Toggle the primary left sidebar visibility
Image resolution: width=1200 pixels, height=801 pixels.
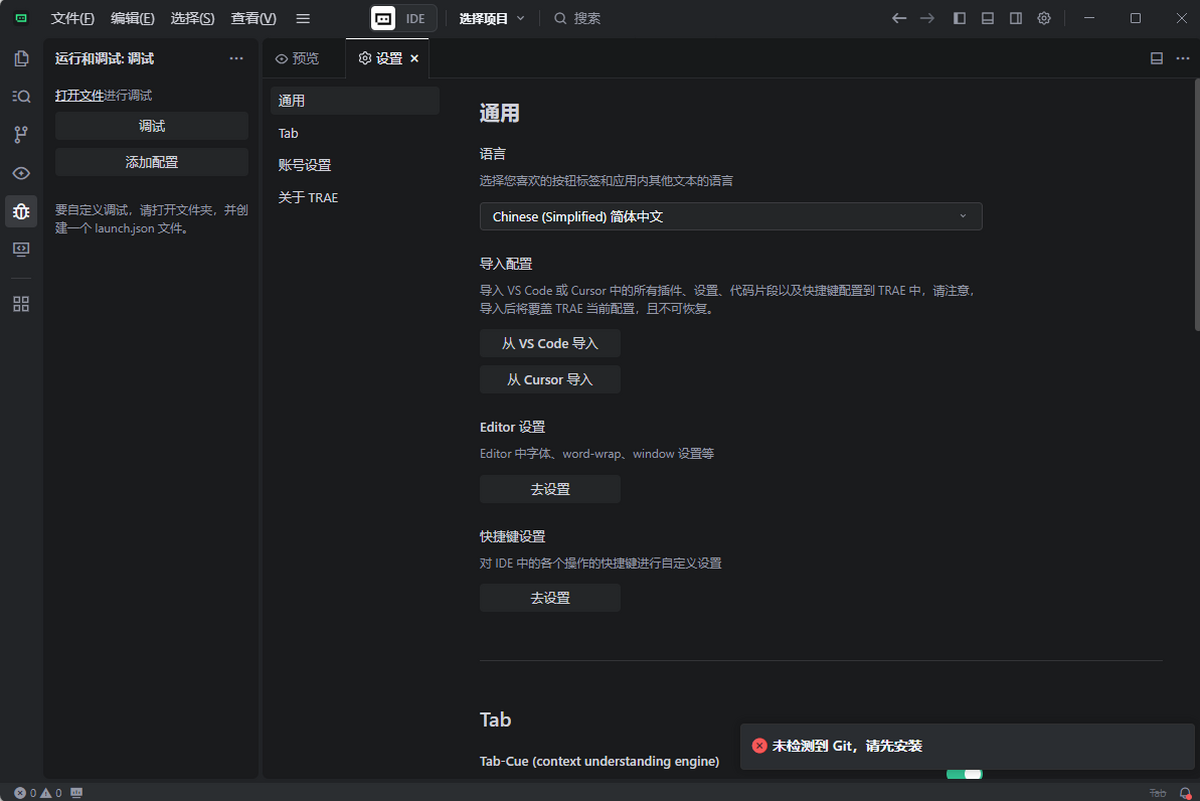pyautogui.click(x=960, y=18)
